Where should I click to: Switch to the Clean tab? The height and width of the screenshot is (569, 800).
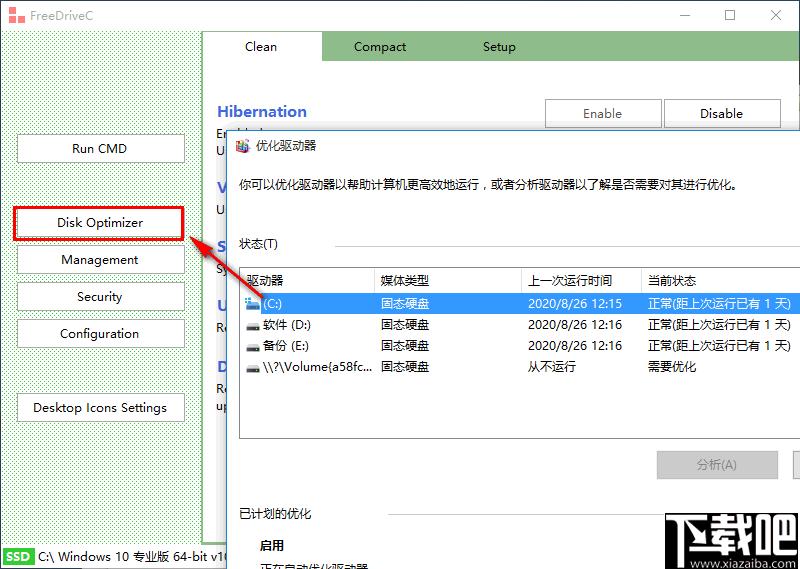pyautogui.click(x=261, y=46)
